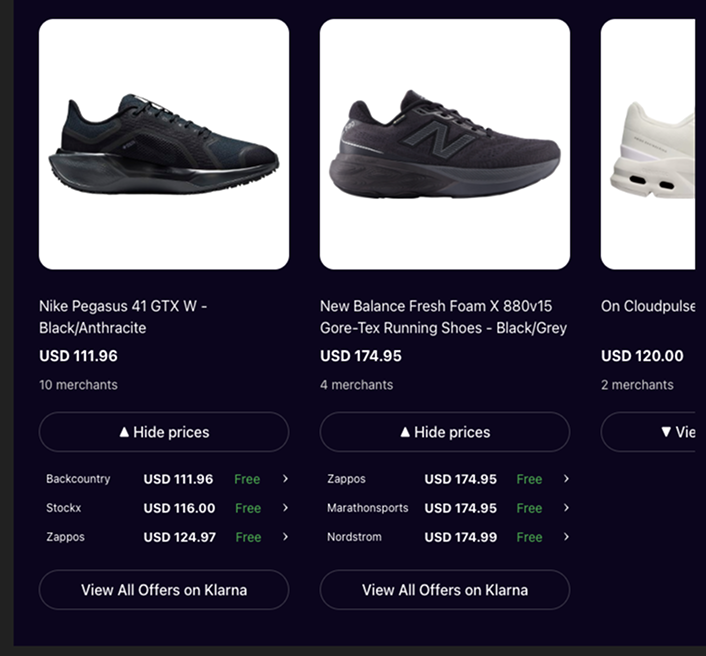Viewport: 706px width, 656px height.
Task: Click chevron arrow next to Backcountry offer
Action: (285, 479)
